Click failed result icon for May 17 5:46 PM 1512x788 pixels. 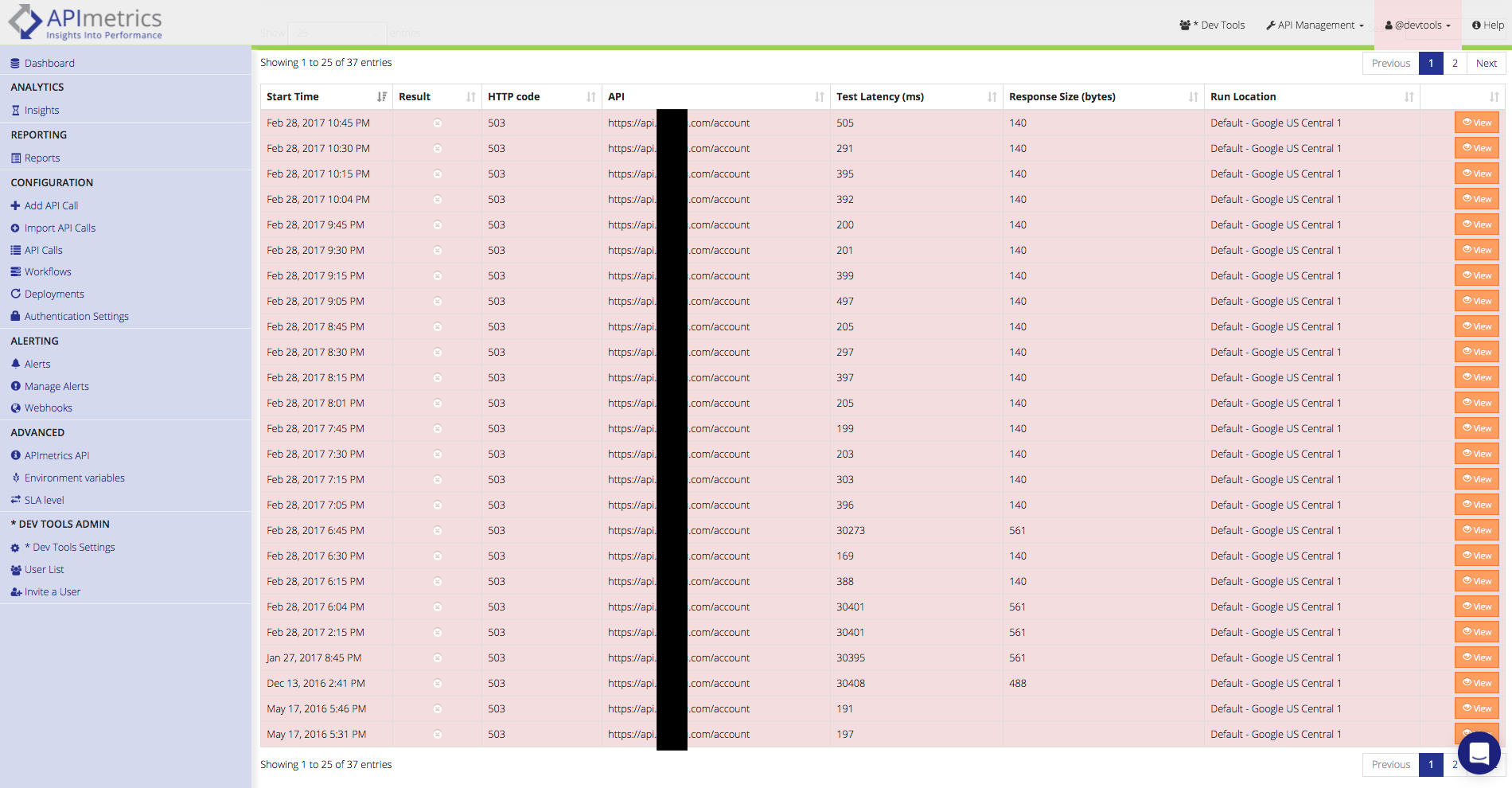pos(438,709)
